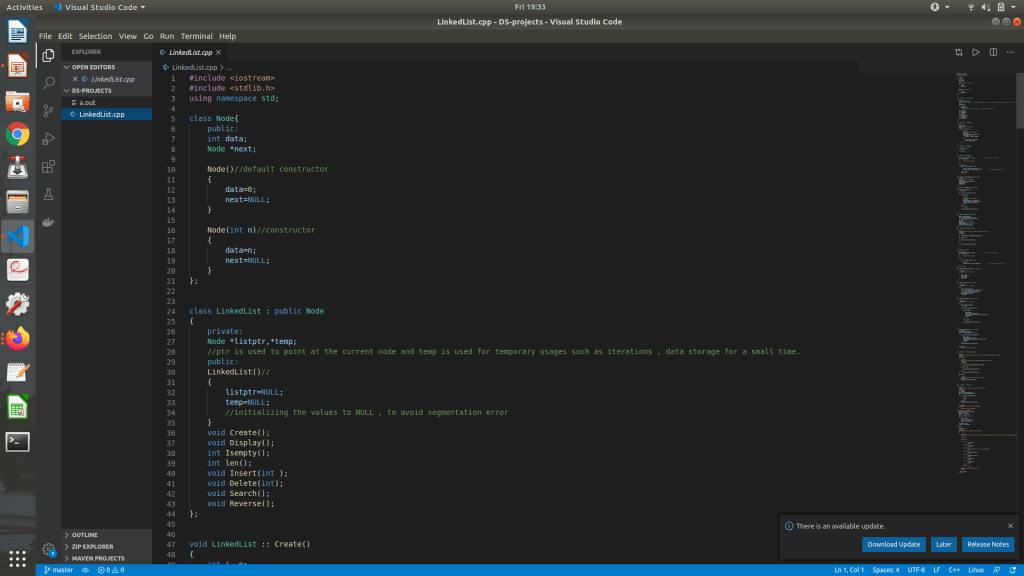Launch Google Chrome from the dock

(x=17, y=134)
